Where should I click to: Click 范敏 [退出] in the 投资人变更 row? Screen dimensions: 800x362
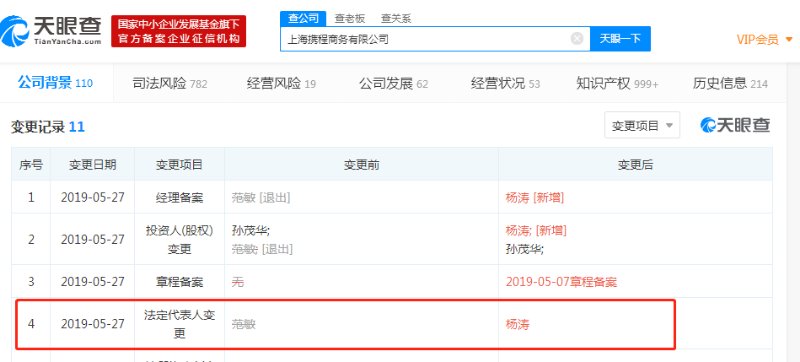click(x=262, y=249)
